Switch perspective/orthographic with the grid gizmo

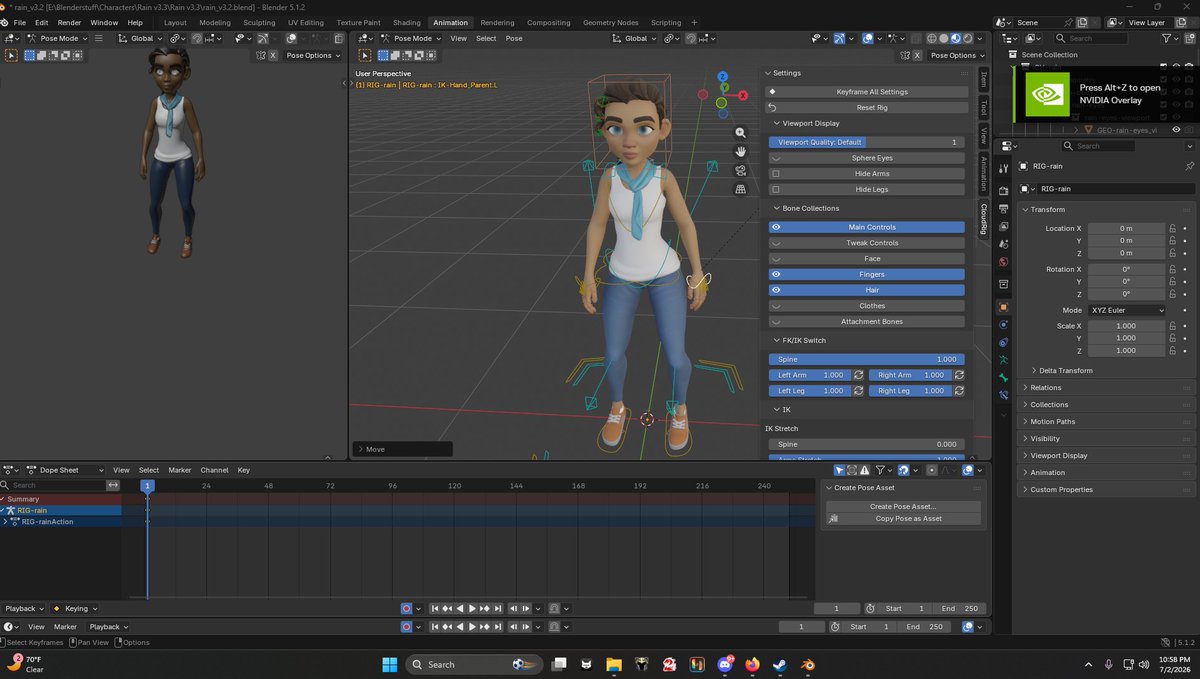click(x=740, y=189)
